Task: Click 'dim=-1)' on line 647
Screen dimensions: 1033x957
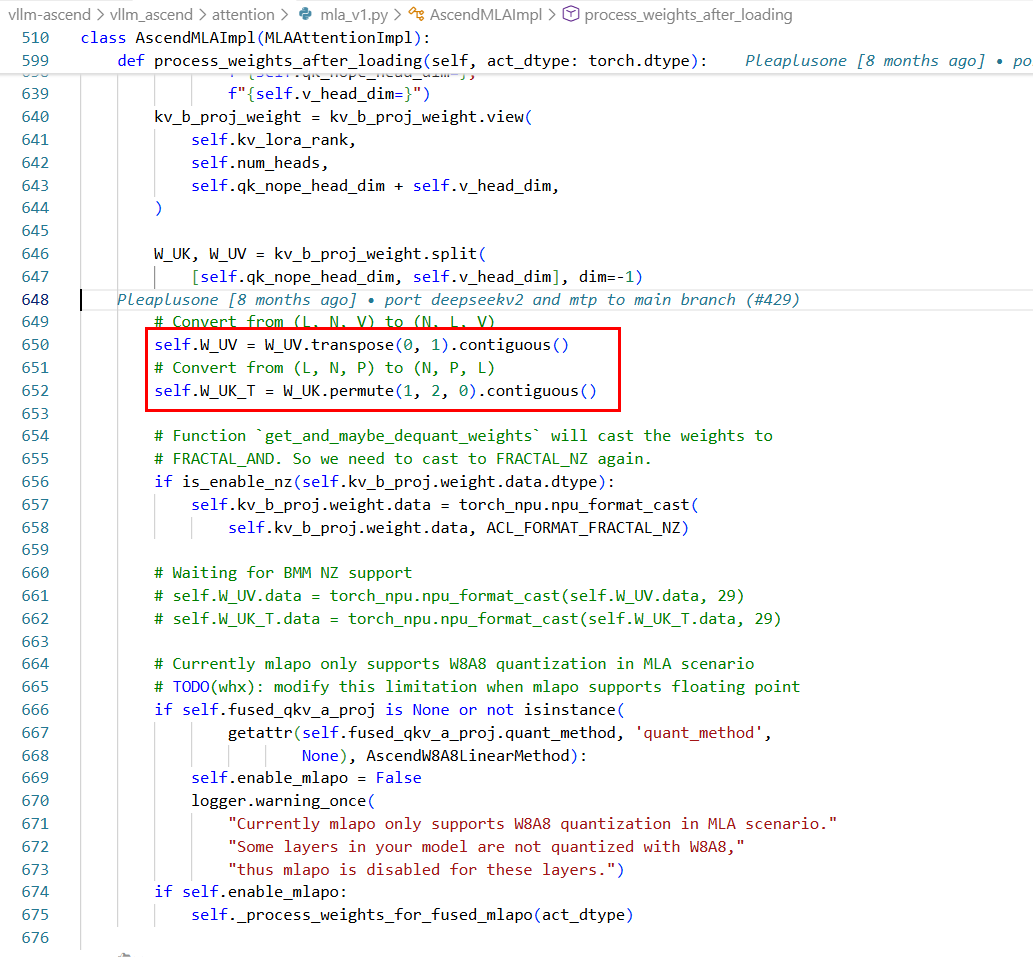Action: coord(611,277)
